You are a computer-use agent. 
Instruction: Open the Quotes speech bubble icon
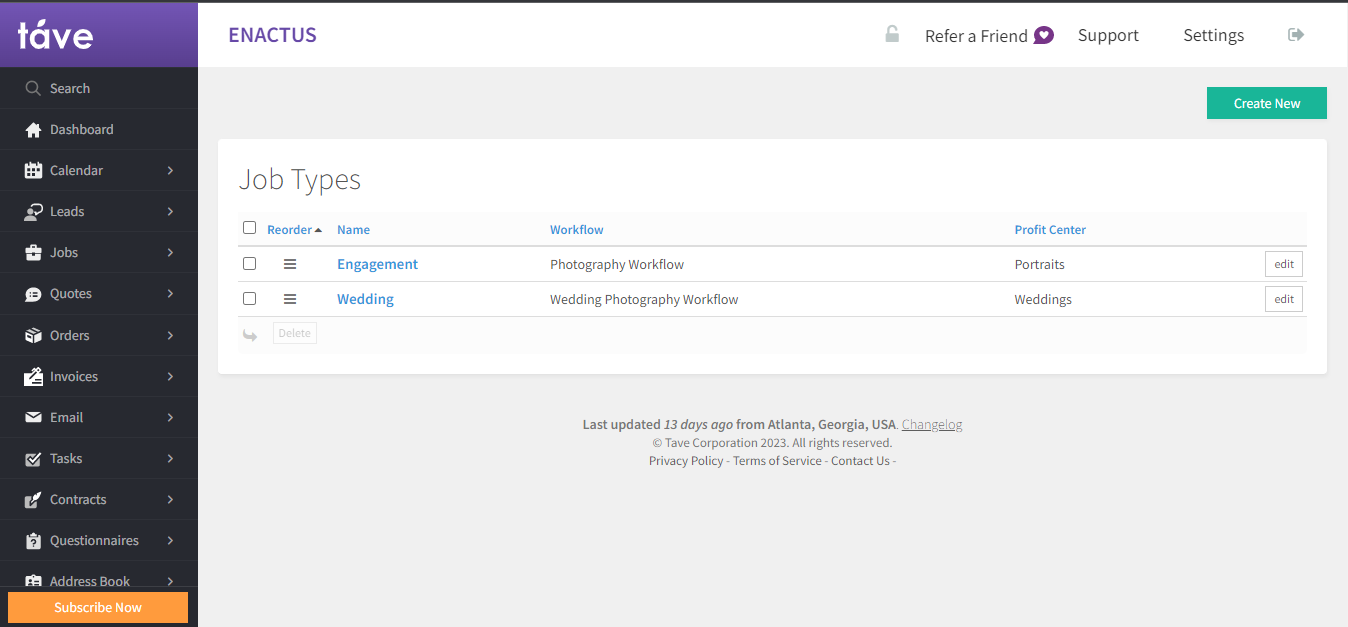(30, 293)
